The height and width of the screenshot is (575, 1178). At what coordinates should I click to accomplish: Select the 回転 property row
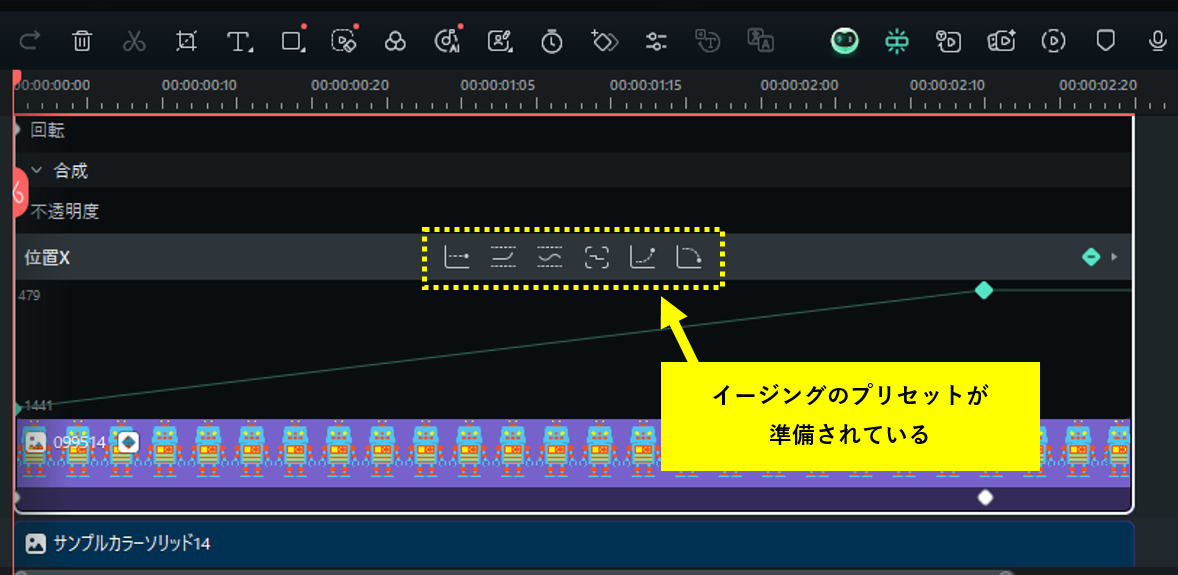572,131
